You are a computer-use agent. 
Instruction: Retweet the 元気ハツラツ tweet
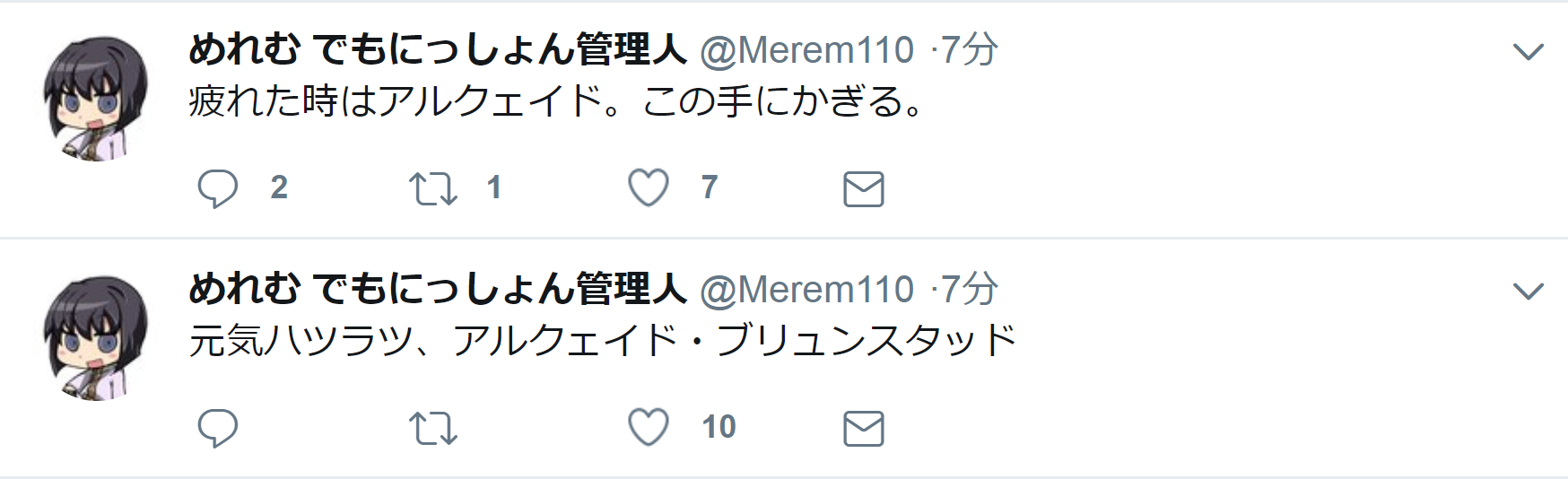coord(433,428)
